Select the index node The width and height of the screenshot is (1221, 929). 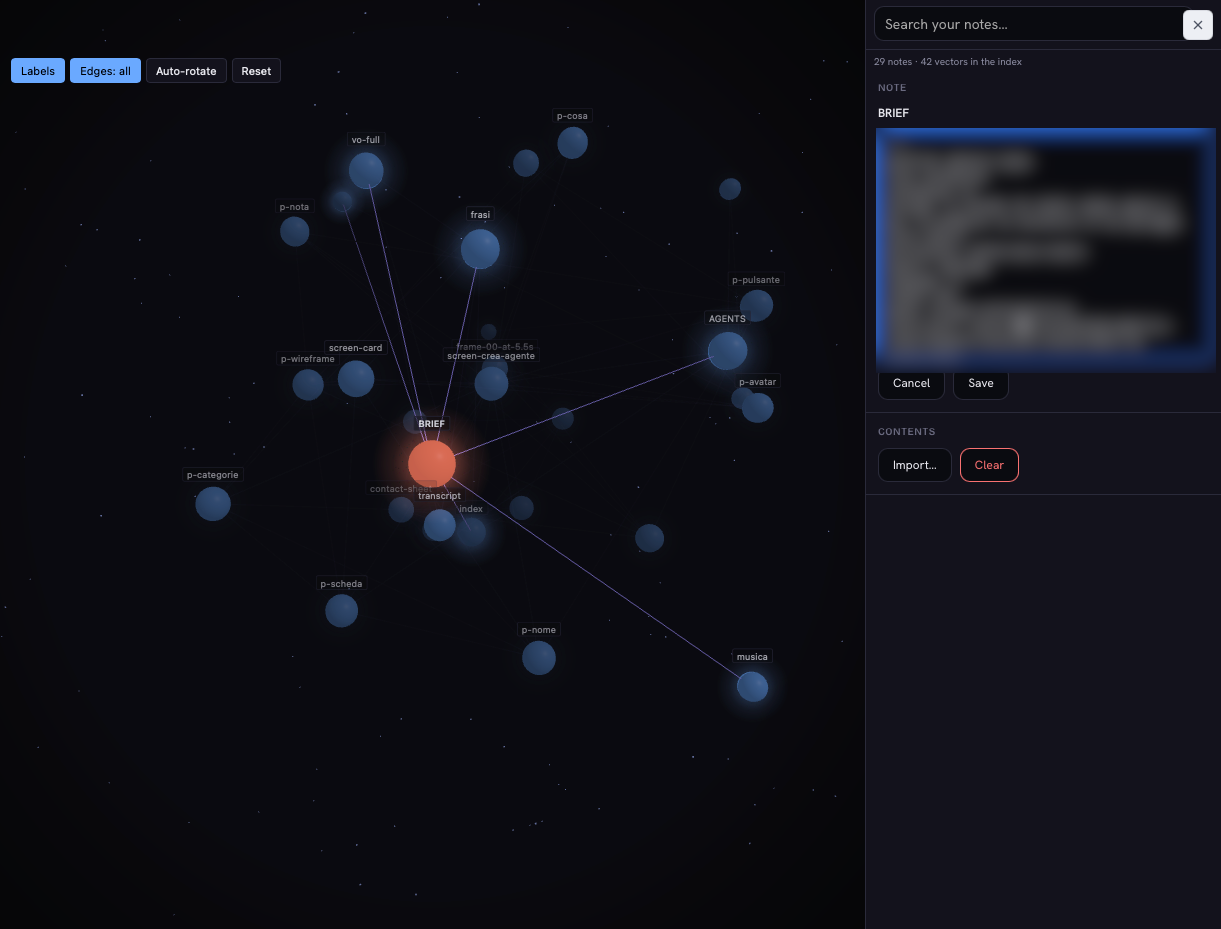coord(471,532)
